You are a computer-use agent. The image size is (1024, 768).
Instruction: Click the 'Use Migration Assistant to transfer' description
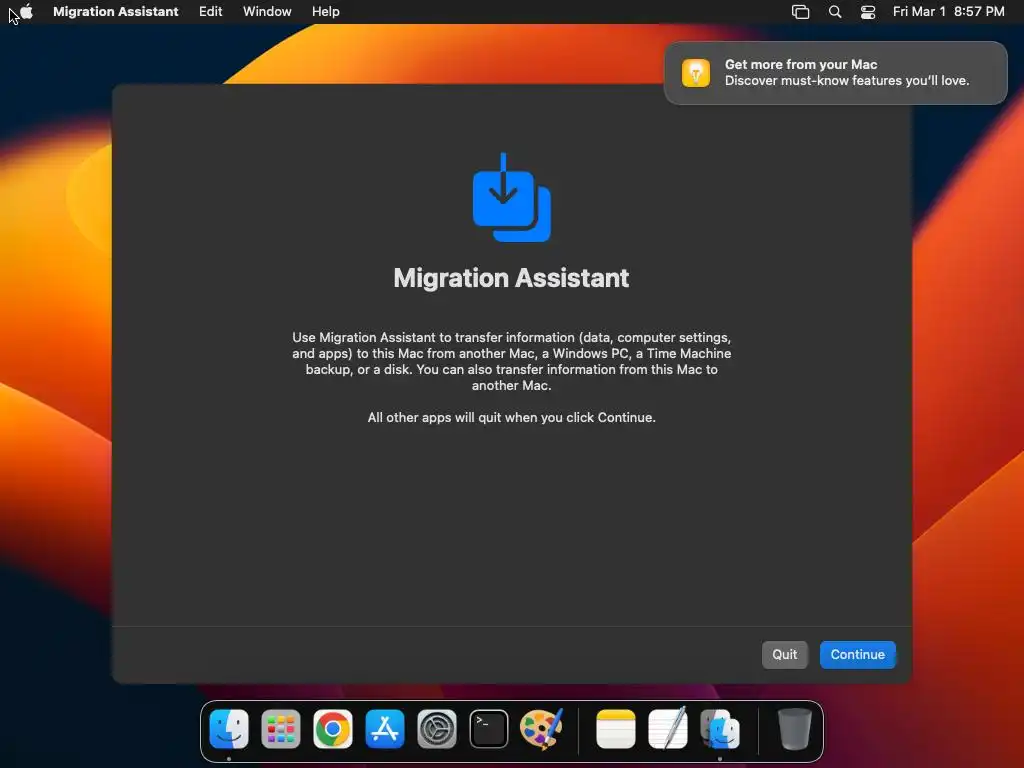pyautogui.click(x=511, y=361)
